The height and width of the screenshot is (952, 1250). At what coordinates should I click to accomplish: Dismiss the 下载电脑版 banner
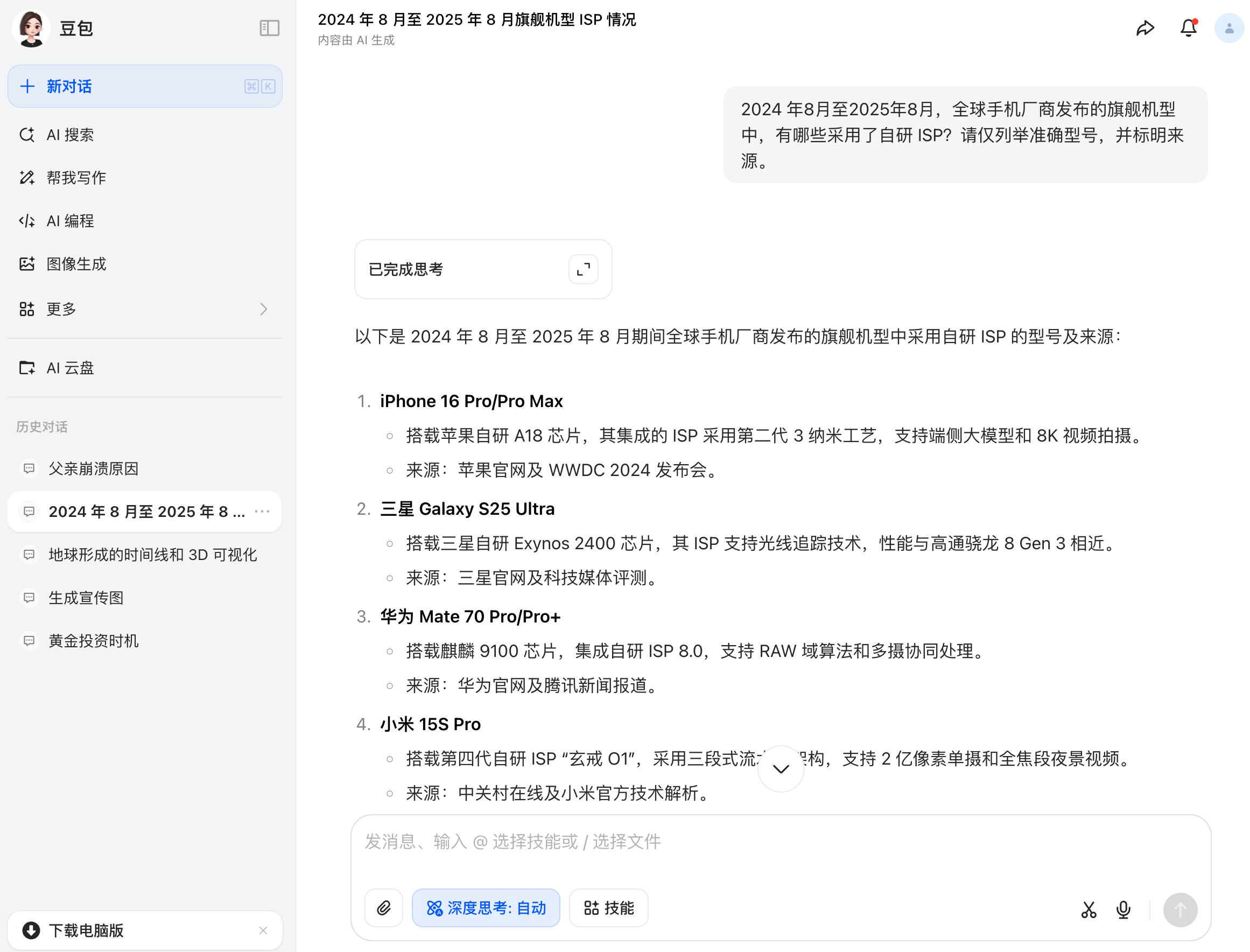pyautogui.click(x=263, y=930)
